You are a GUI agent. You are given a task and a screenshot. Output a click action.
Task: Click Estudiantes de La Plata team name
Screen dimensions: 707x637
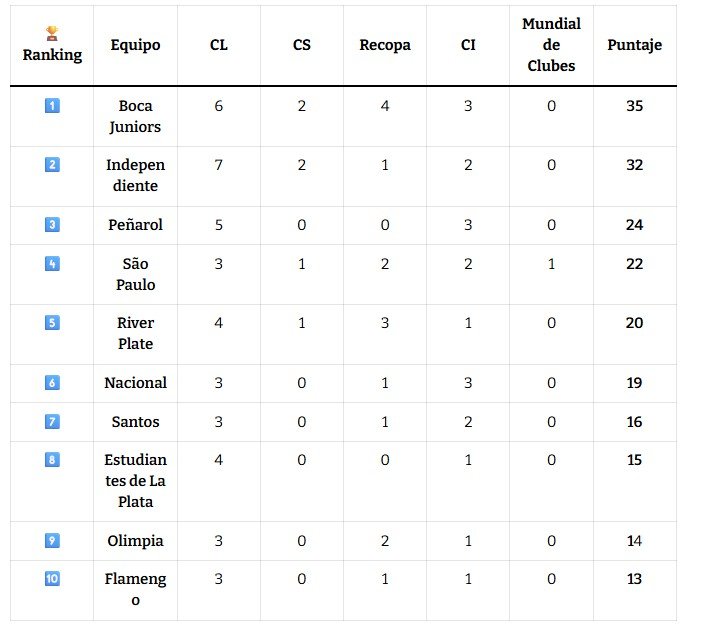pos(135,481)
